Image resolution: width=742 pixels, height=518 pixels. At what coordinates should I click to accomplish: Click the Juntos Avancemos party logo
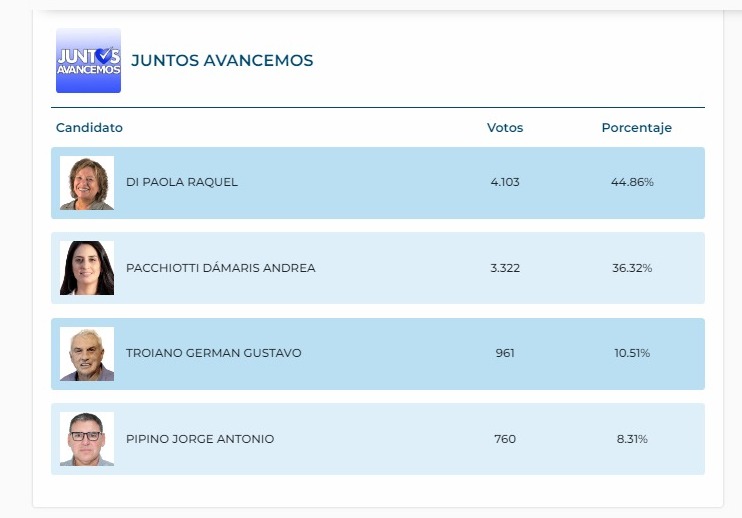88,61
